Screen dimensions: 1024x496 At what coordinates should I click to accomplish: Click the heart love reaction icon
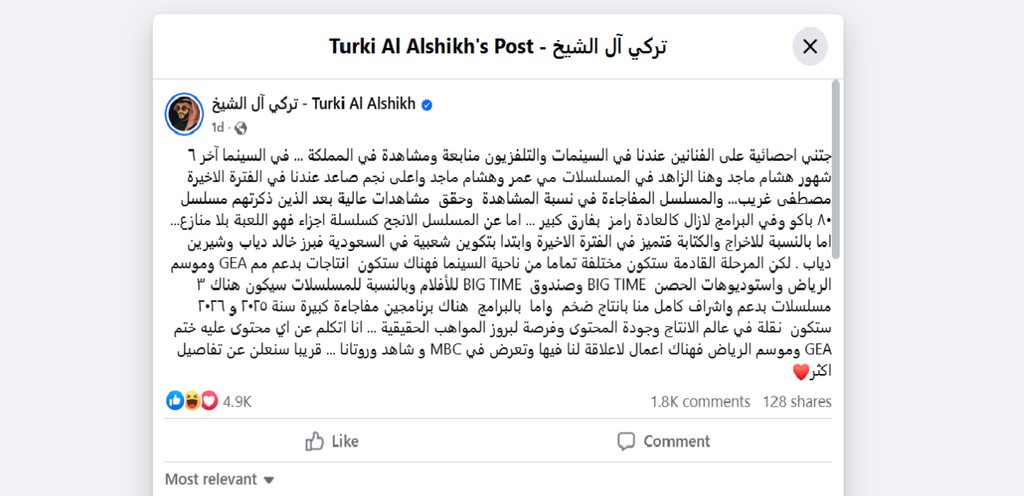(x=209, y=401)
